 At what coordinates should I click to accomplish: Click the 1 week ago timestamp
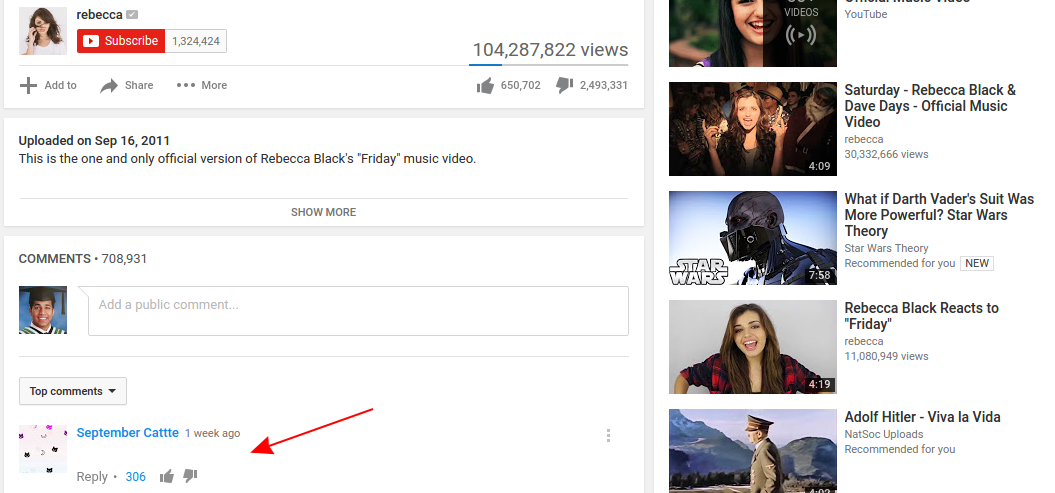coord(213,433)
